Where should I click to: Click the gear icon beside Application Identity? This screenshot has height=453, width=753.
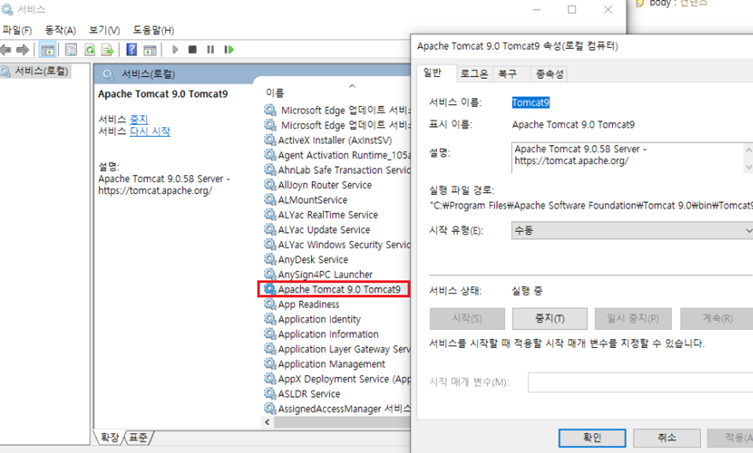[270, 319]
